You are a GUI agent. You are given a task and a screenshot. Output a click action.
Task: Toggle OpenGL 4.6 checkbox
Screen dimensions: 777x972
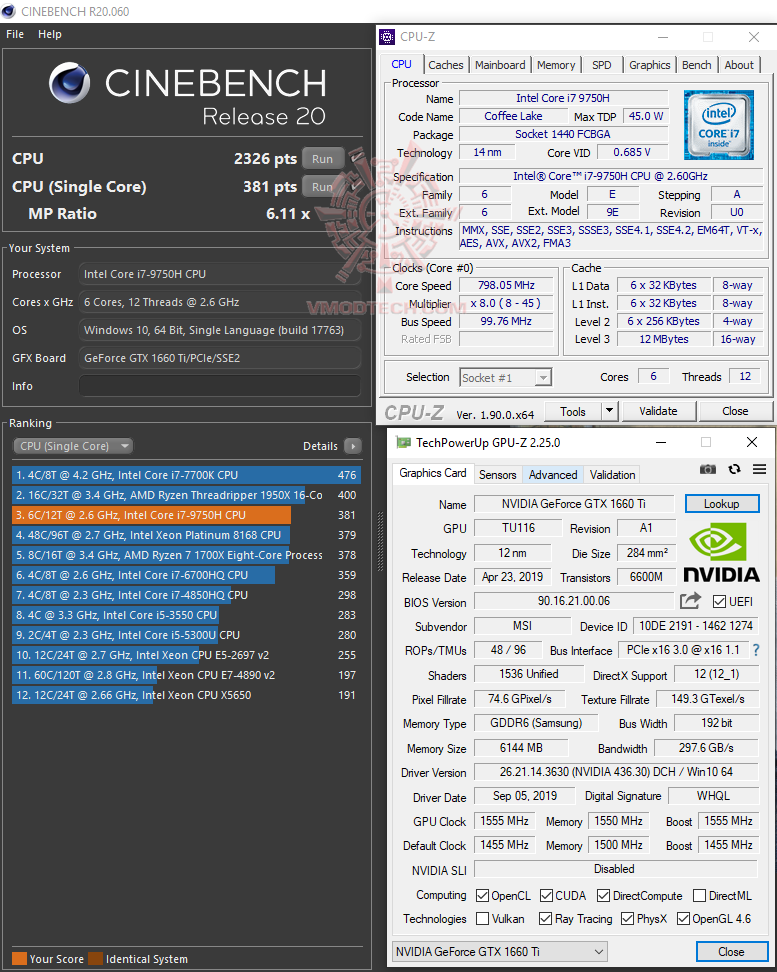(x=683, y=919)
